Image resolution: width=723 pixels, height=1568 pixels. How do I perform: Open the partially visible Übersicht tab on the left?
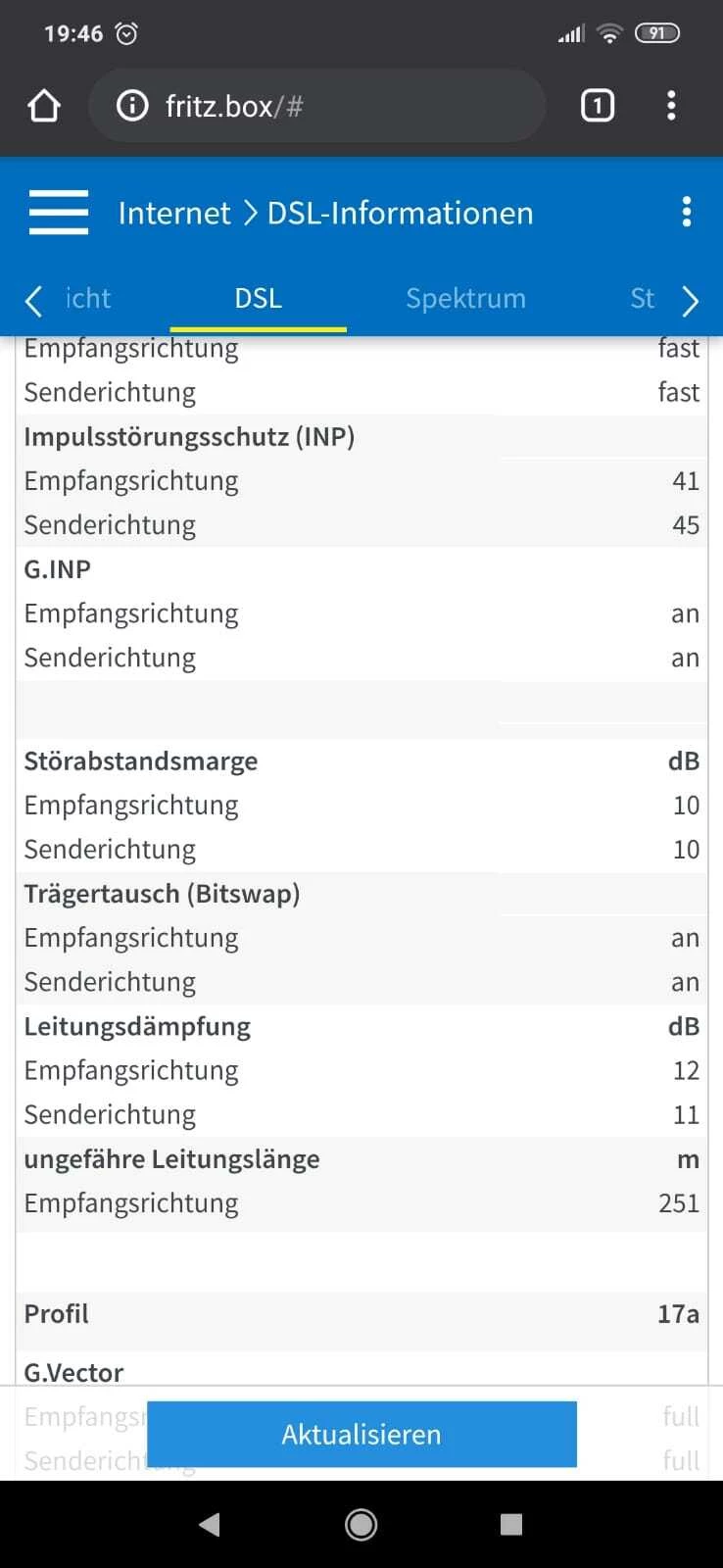coord(87,298)
